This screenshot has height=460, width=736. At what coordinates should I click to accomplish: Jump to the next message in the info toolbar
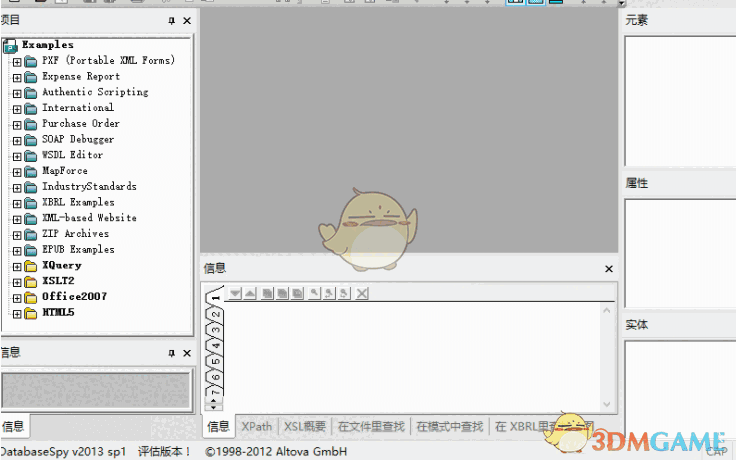pyautogui.click(x=235, y=293)
